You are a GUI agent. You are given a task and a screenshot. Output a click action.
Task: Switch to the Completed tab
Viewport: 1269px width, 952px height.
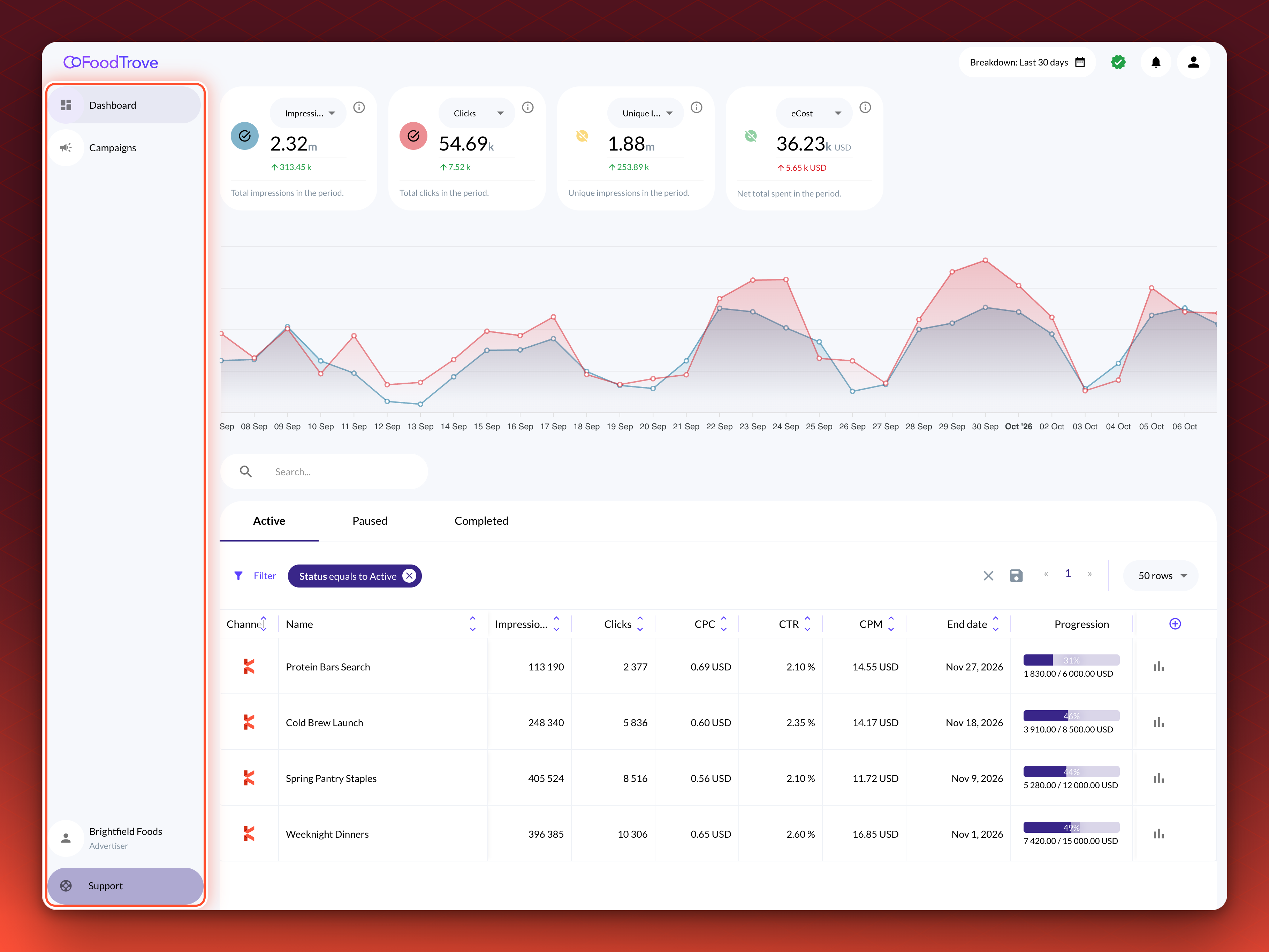click(481, 521)
